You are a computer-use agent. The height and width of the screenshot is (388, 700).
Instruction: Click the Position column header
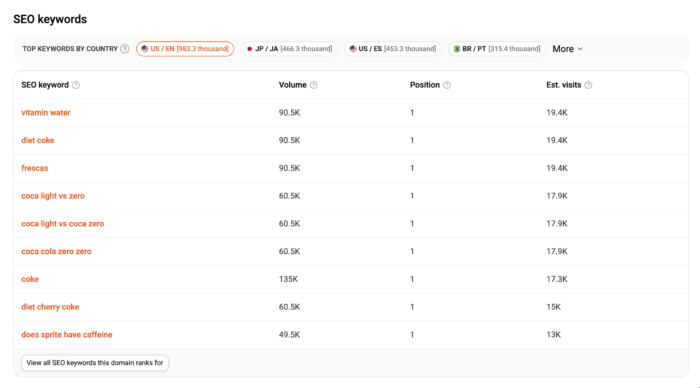[425, 85]
